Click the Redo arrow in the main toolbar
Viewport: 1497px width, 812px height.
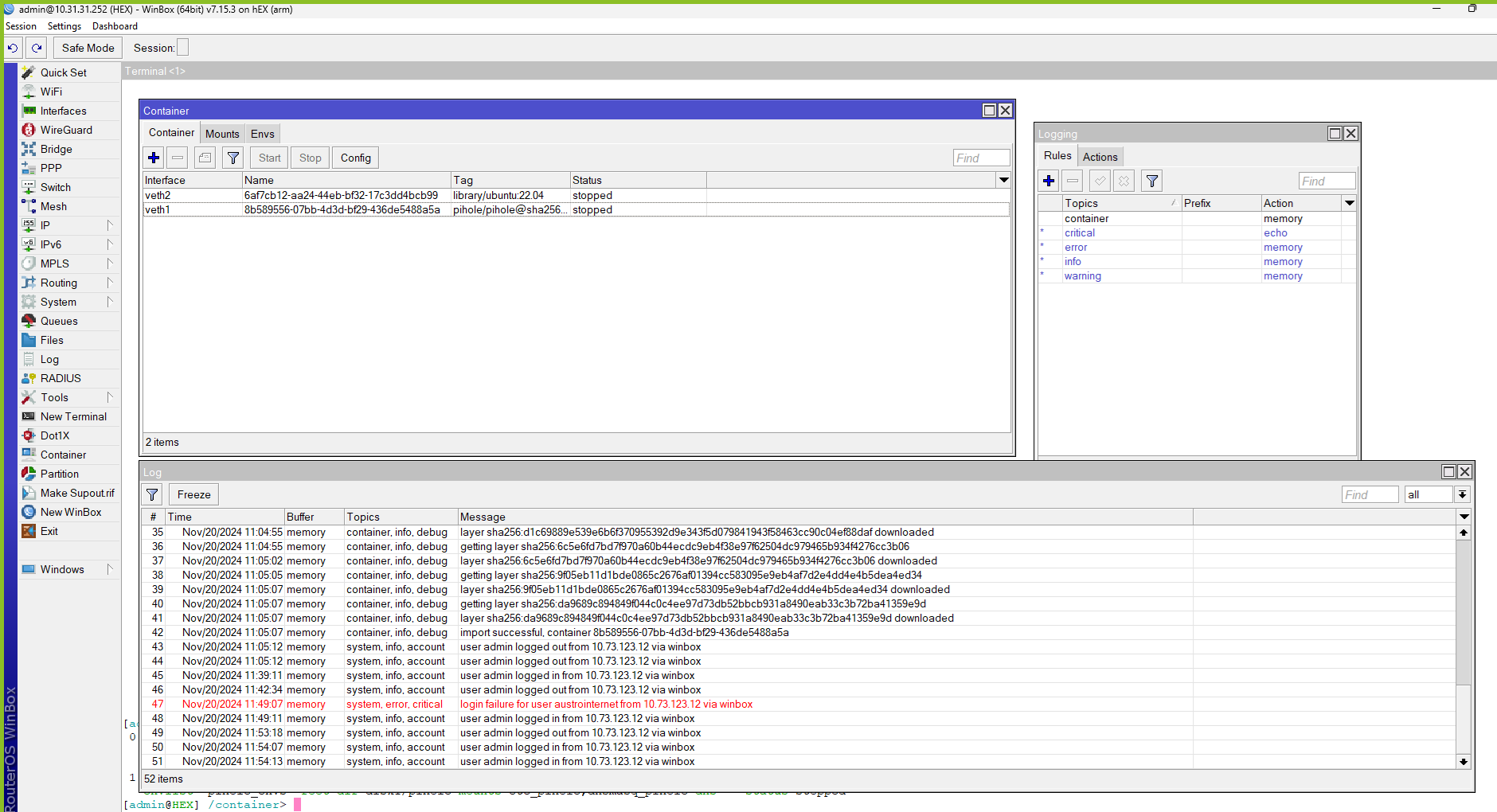pos(37,48)
